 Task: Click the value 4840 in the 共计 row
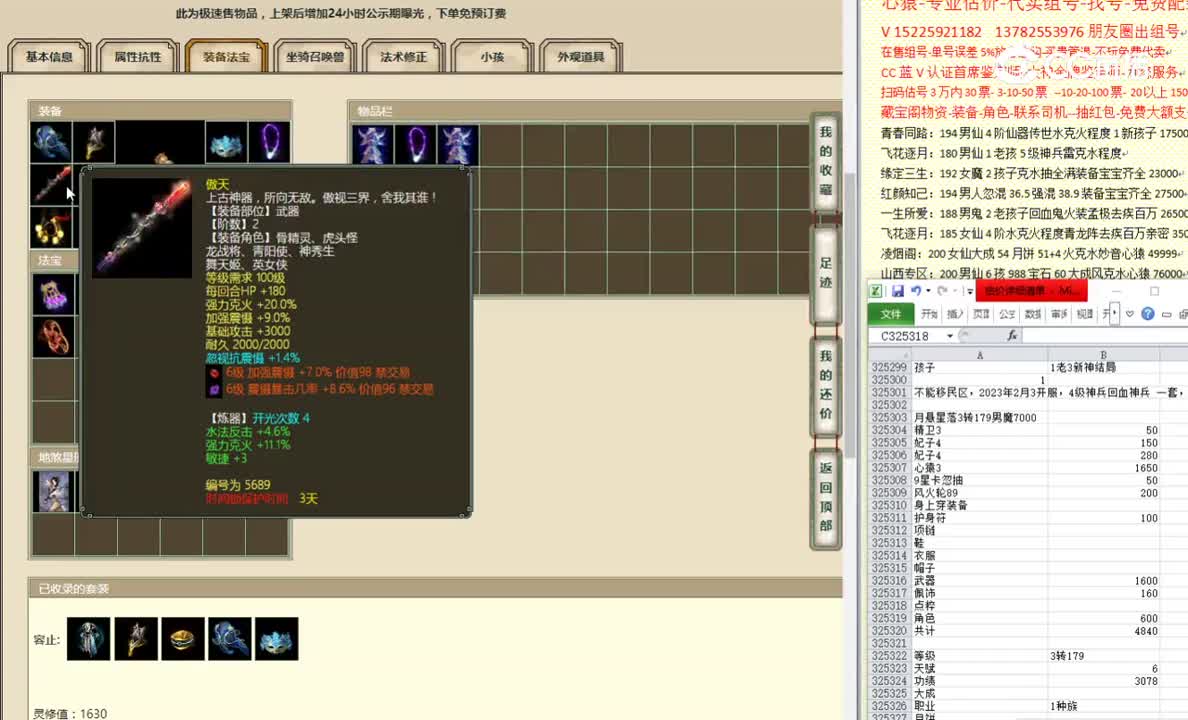coord(1103,631)
